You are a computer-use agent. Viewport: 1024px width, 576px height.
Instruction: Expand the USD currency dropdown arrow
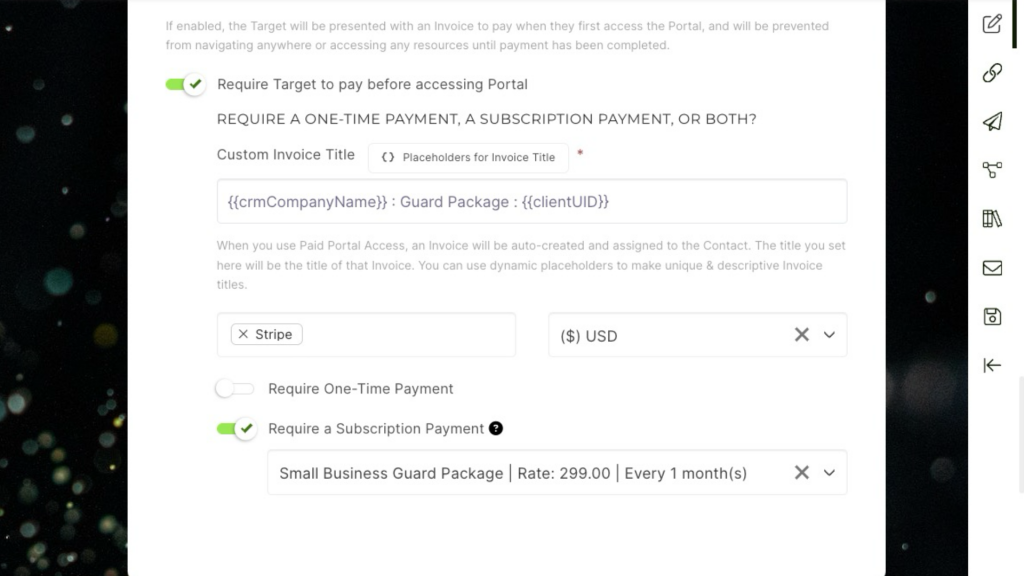click(829, 335)
